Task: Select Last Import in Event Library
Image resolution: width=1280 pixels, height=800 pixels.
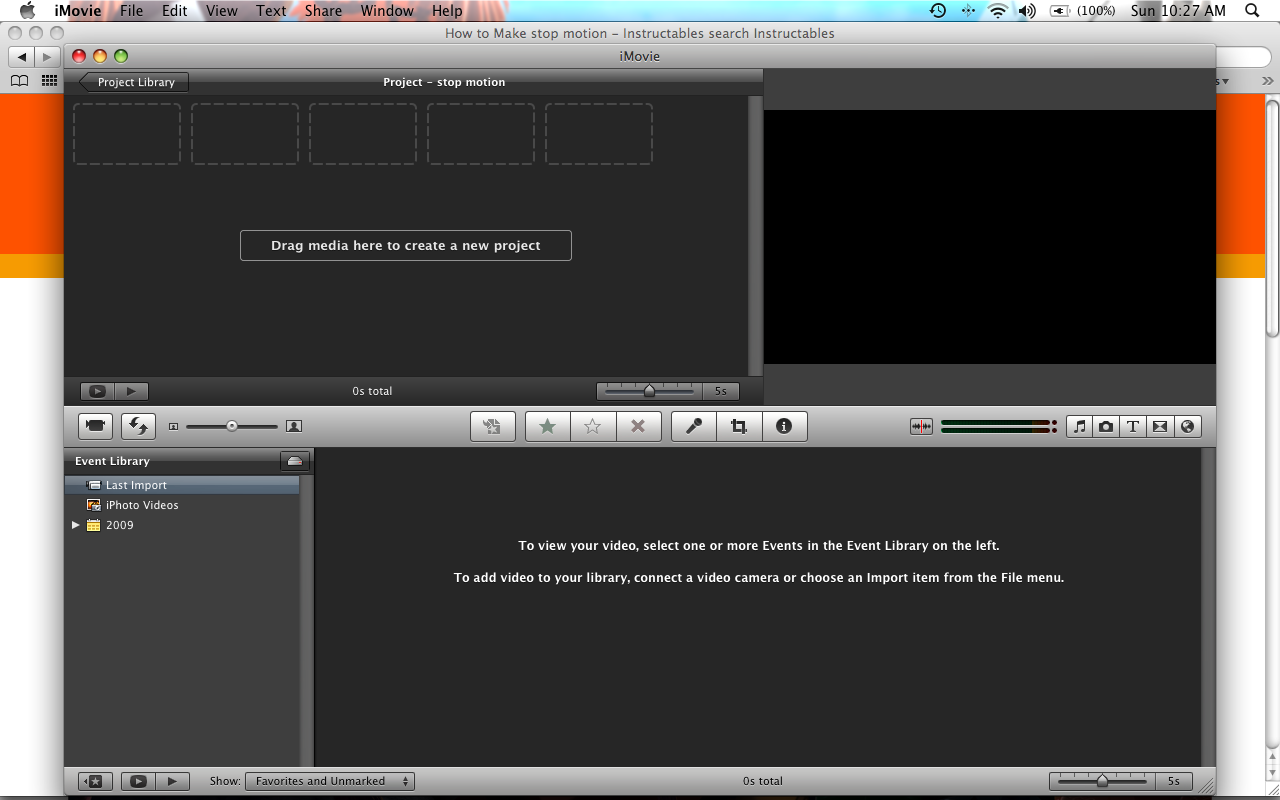Action: [182, 485]
